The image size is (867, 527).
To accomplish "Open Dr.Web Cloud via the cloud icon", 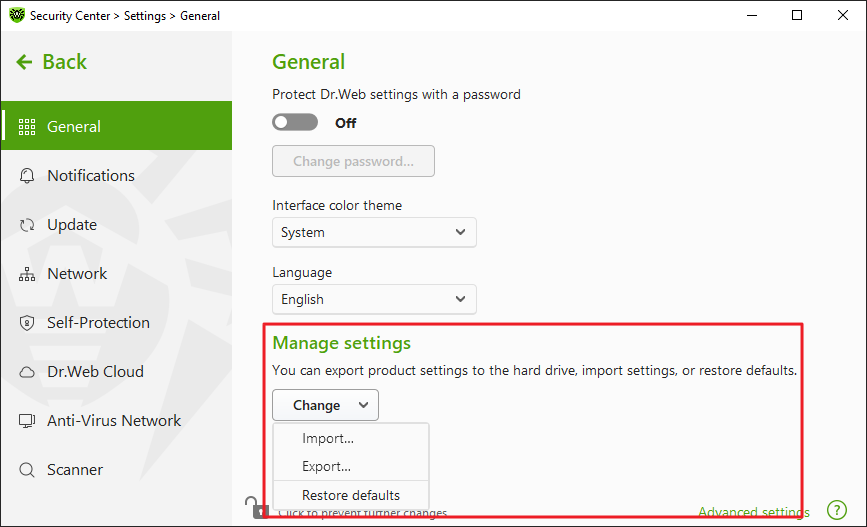I will pyautogui.click(x=27, y=372).
